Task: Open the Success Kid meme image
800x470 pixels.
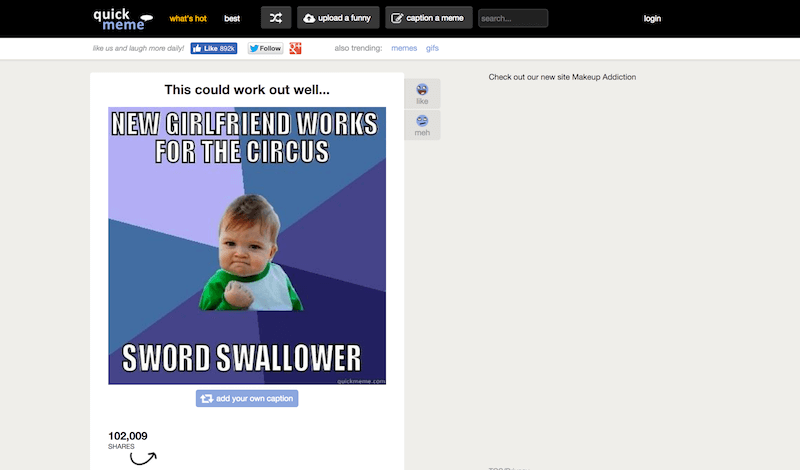Action: (x=247, y=245)
